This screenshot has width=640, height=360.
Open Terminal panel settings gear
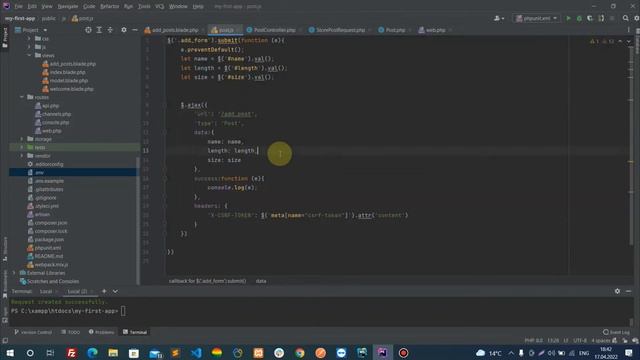pos(617,291)
